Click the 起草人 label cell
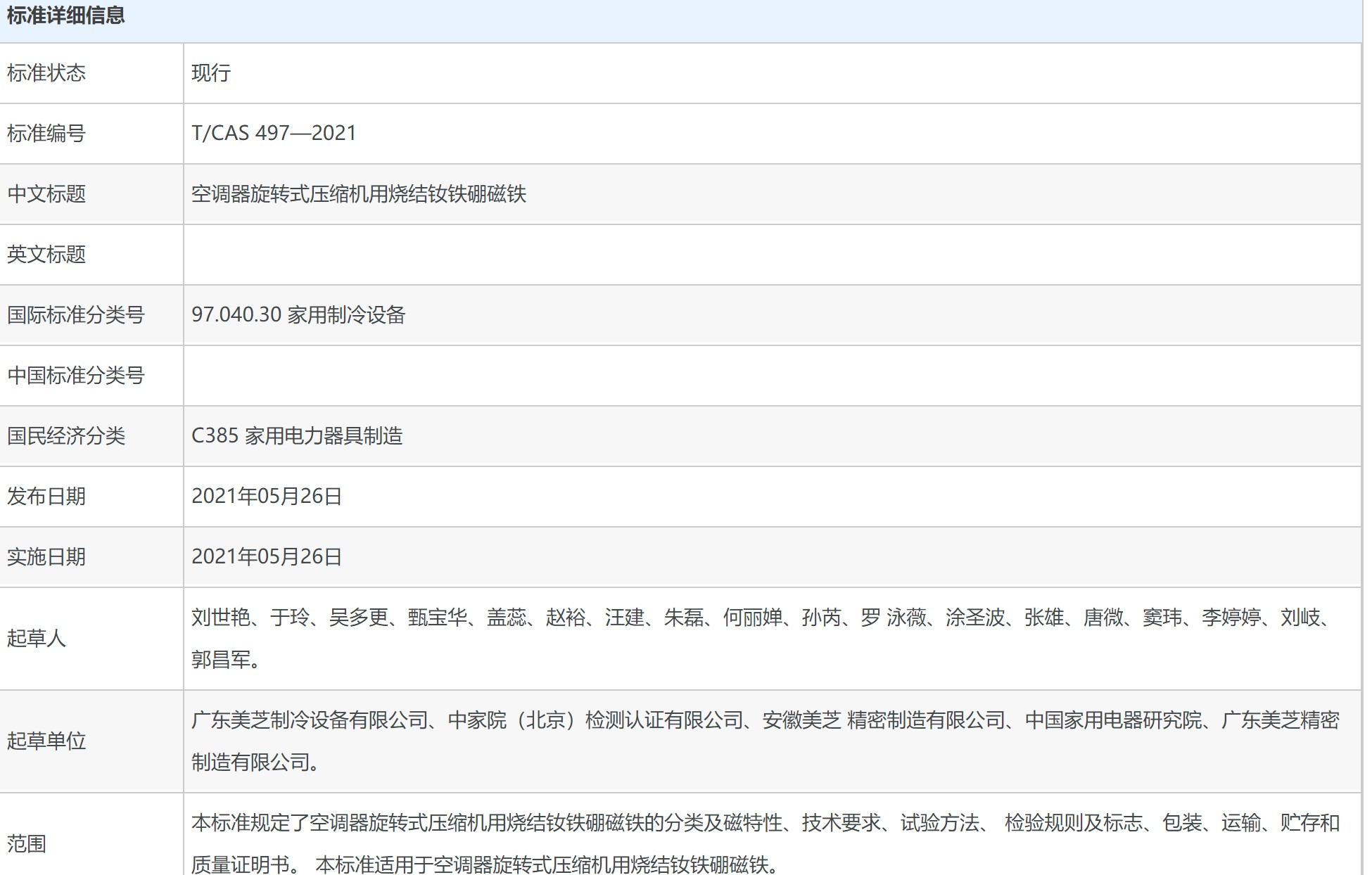This screenshot has width=1372, height=875. coord(37,639)
